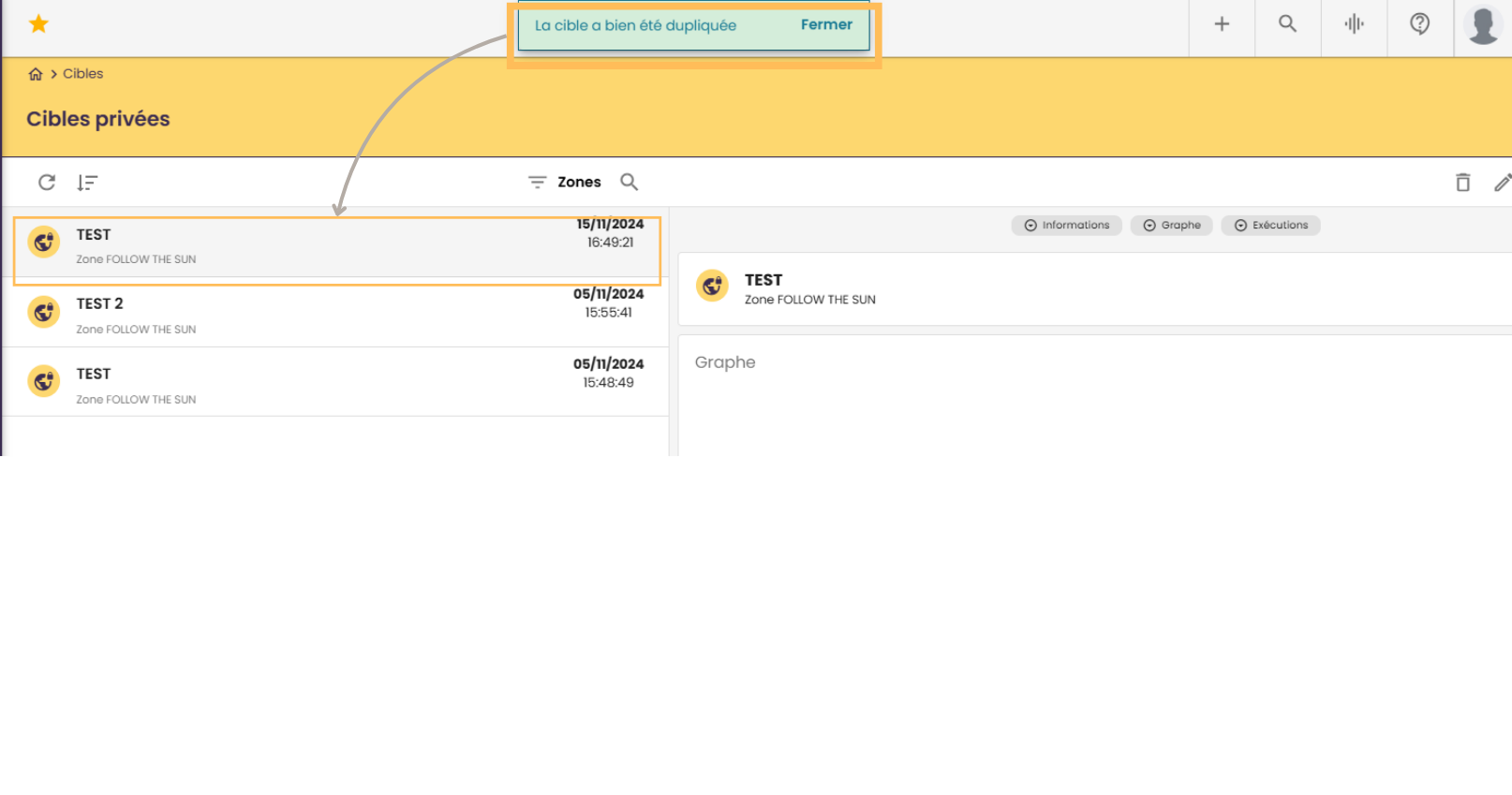Collapse the Informations section chip
This screenshot has height=795, width=1512.
pos(1066,226)
